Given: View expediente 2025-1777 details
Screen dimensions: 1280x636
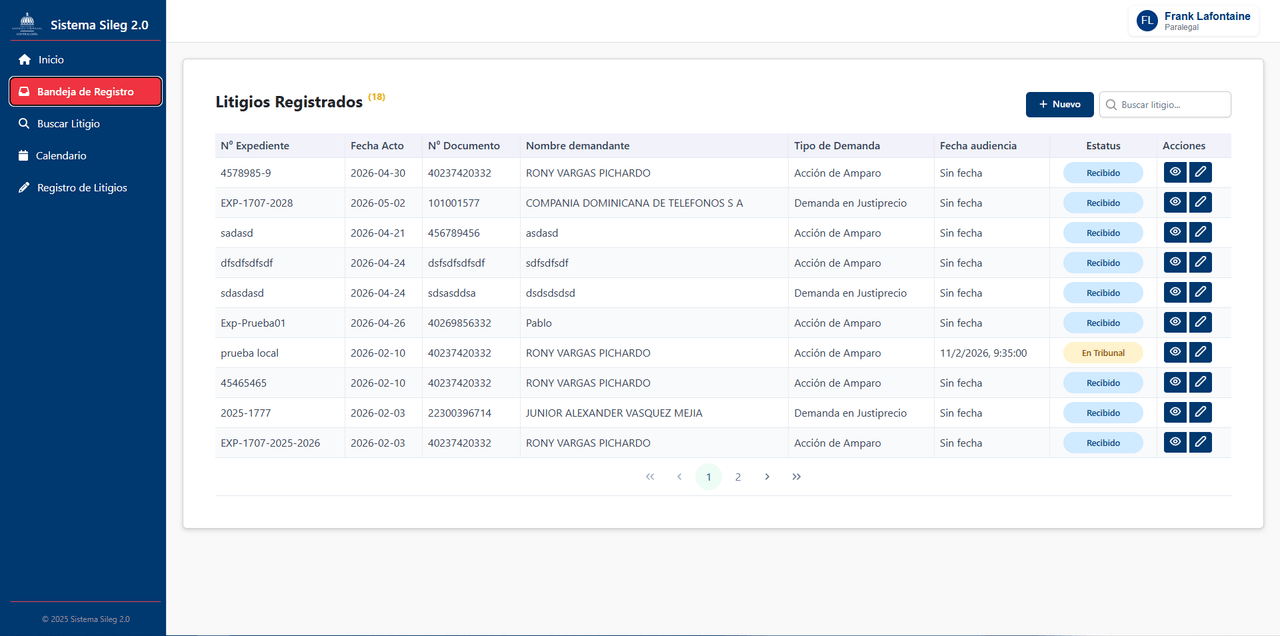Looking at the screenshot, I should pos(1176,412).
